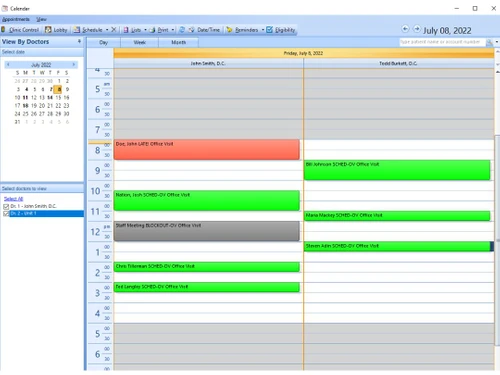
Task: Select the Nation, Josh appointment
Action: click(206, 200)
